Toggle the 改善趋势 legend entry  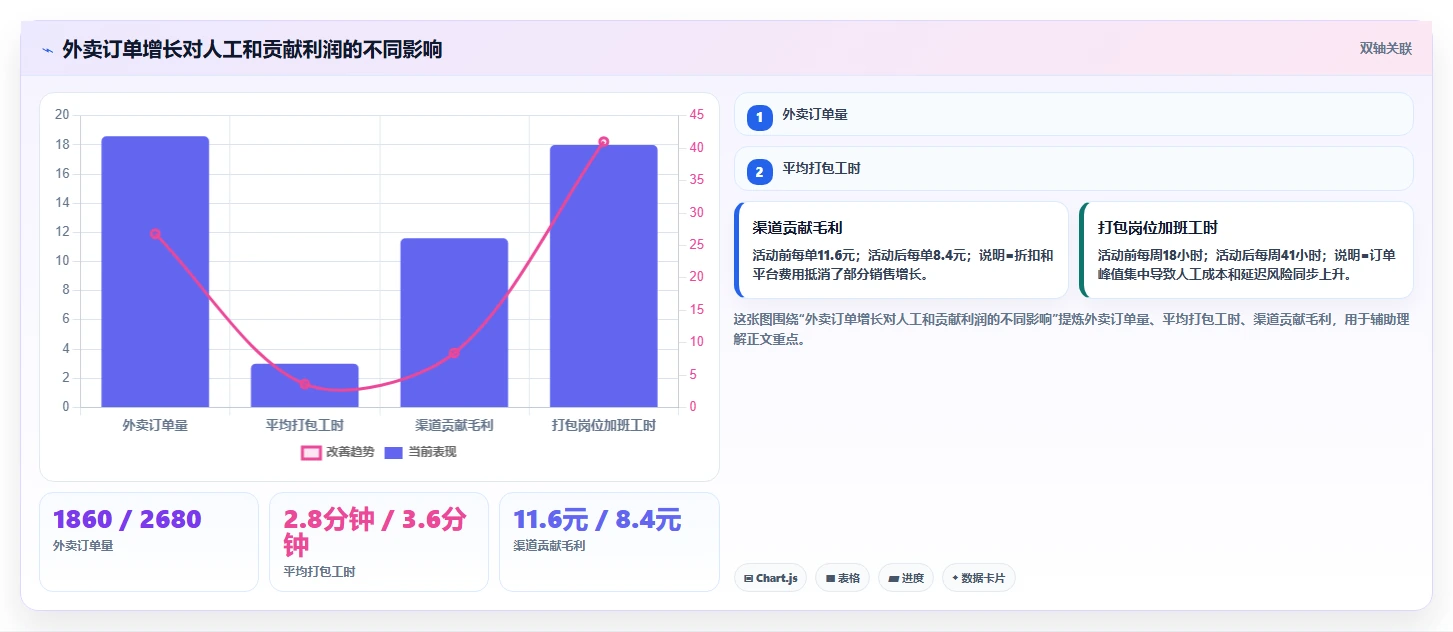338,452
